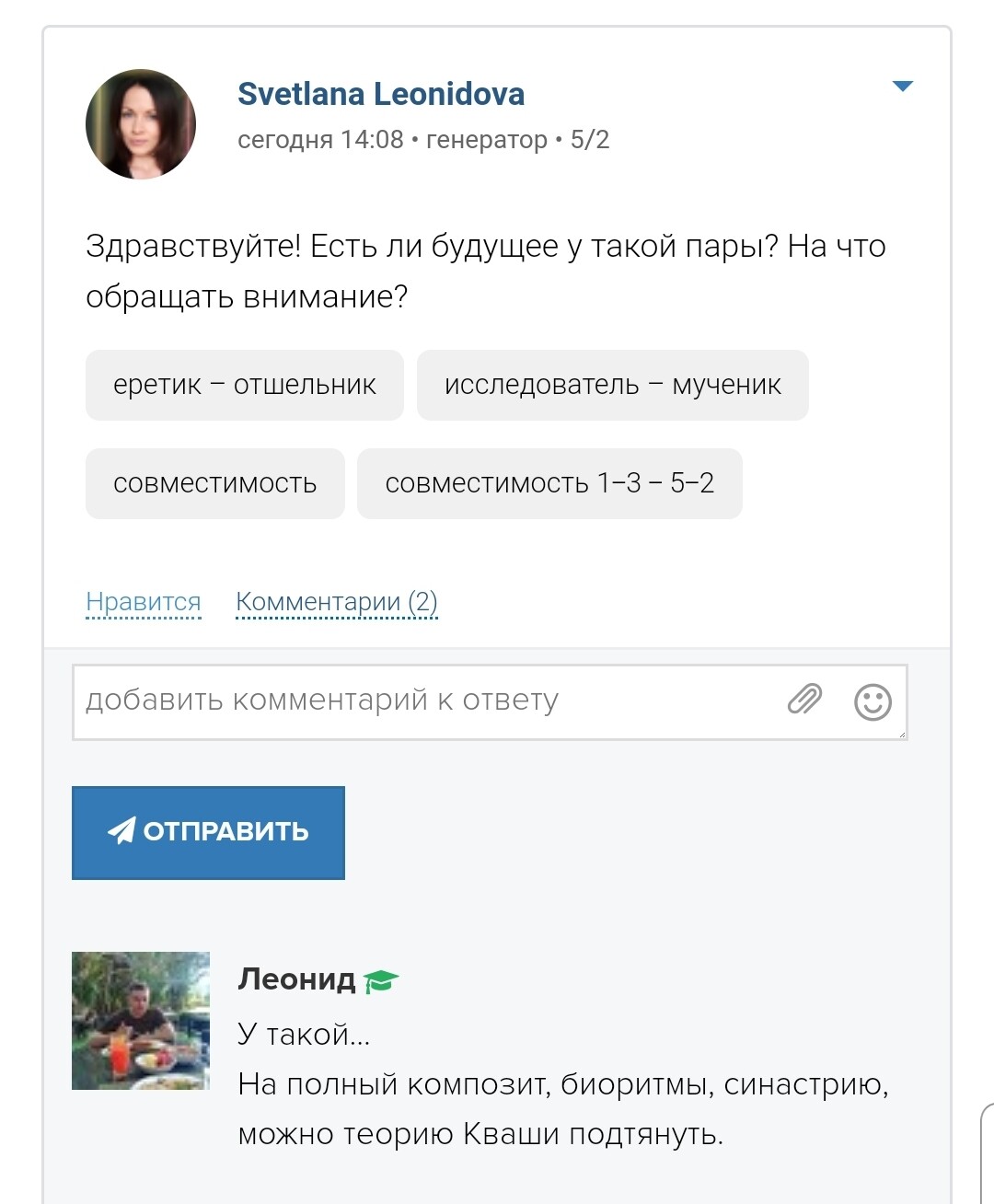994x1204 pixels.
Task: Click the 5/2 profile label
Action: tap(590, 140)
